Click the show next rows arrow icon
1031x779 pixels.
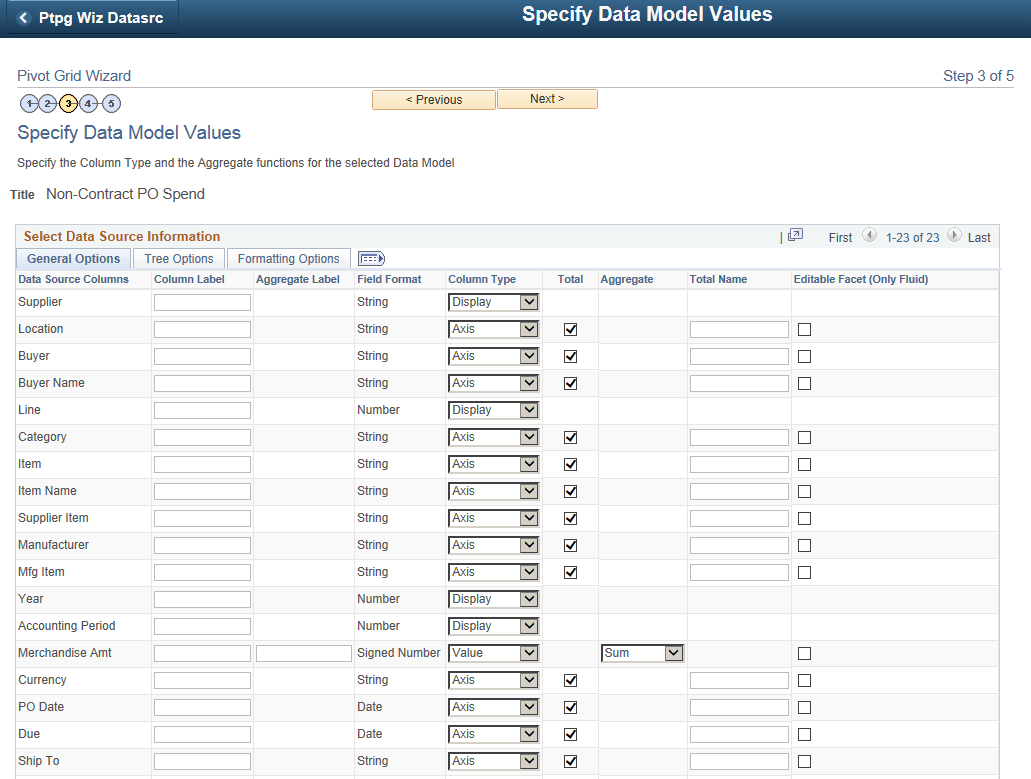[x=953, y=237]
